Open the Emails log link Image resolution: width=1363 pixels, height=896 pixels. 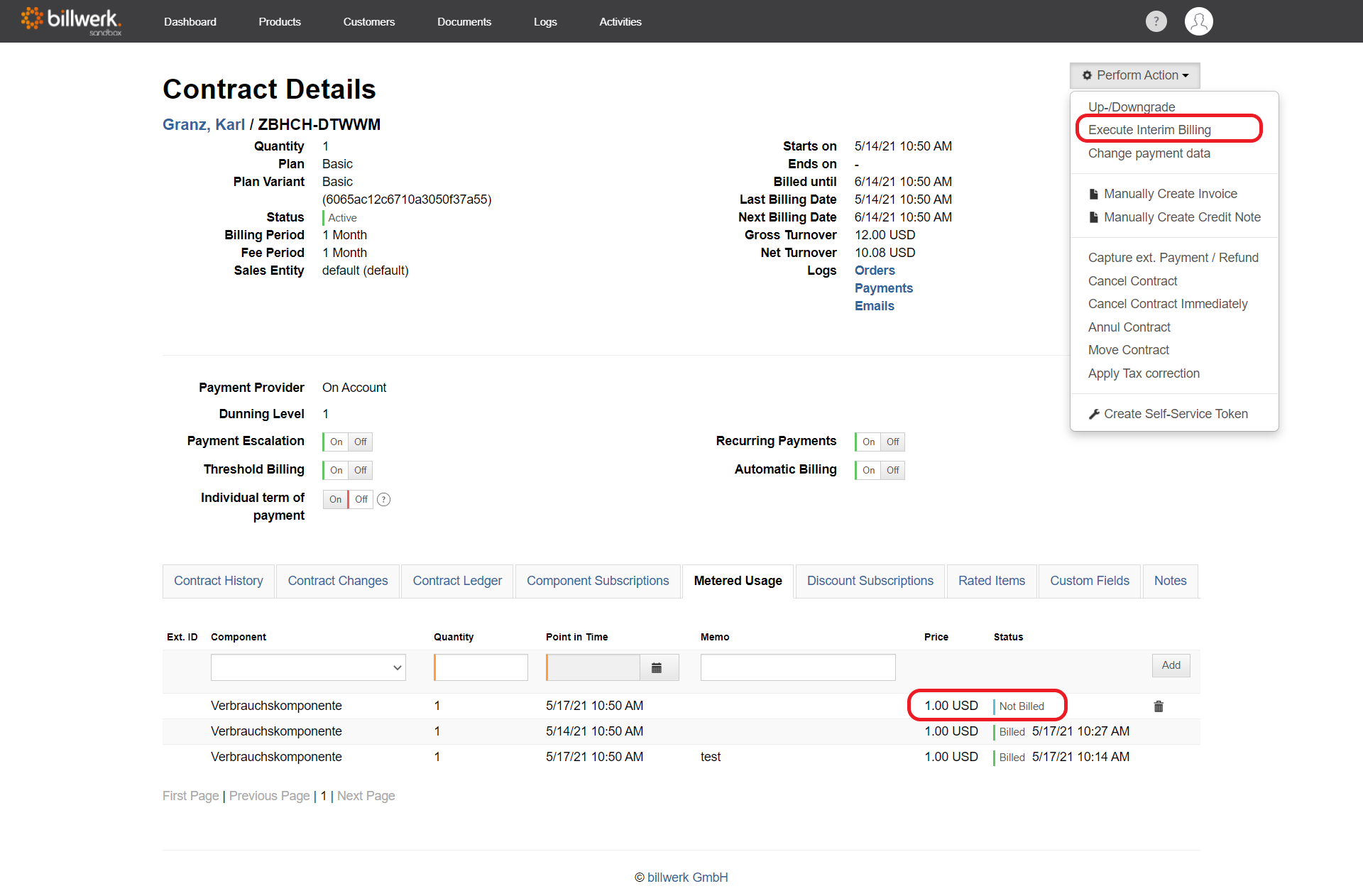875,306
